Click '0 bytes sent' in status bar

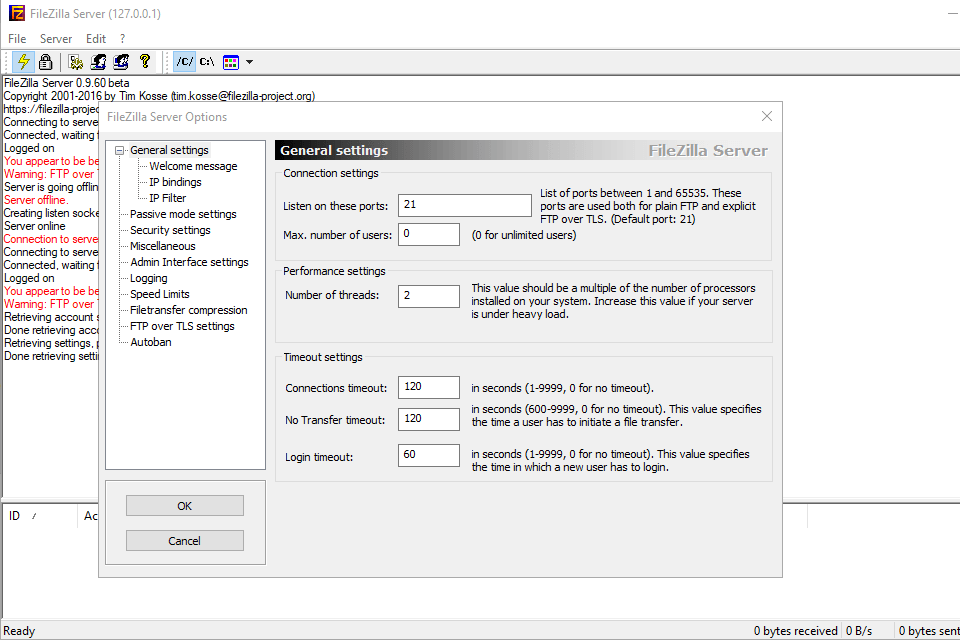[929, 631]
